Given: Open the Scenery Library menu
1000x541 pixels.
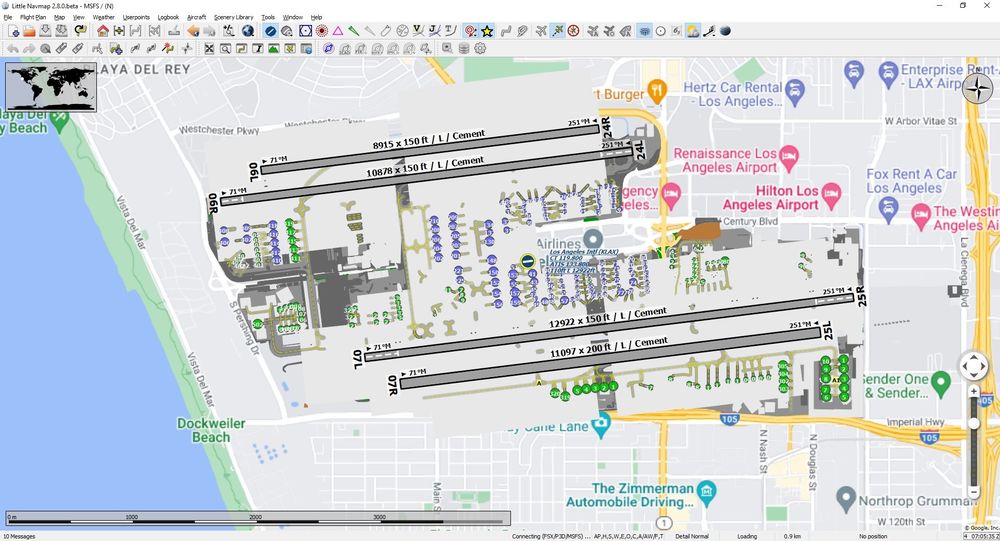Looking at the screenshot, I should point(232,18).
